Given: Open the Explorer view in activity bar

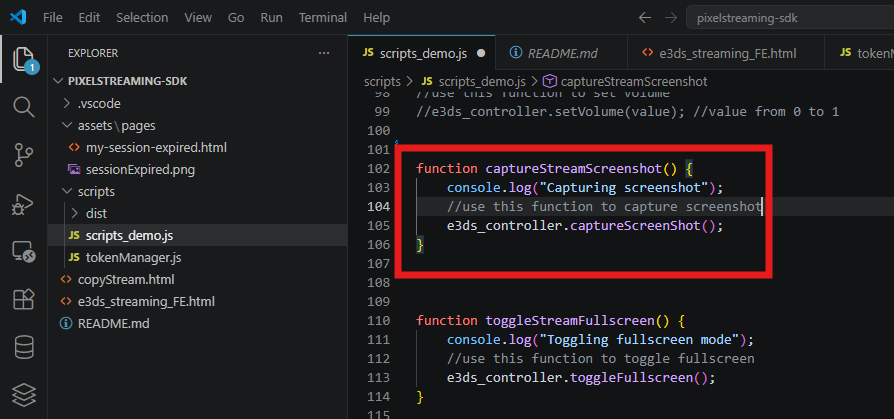Looking at the screenshot, I should [23, 59].
